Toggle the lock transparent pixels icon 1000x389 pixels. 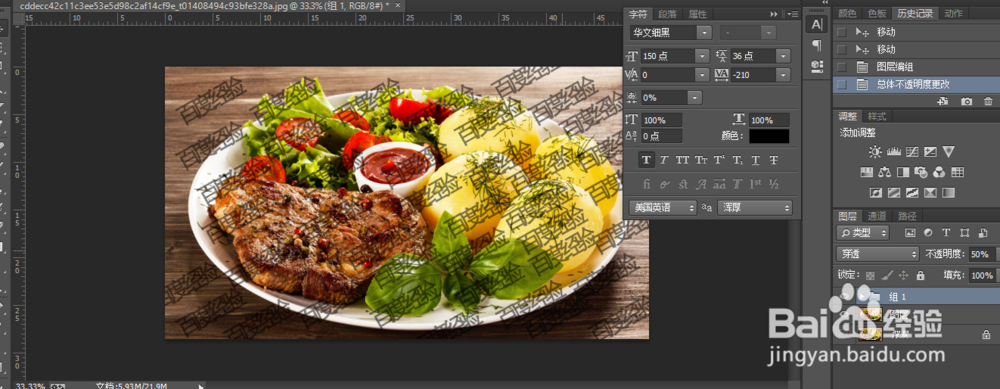click(870, 275)
